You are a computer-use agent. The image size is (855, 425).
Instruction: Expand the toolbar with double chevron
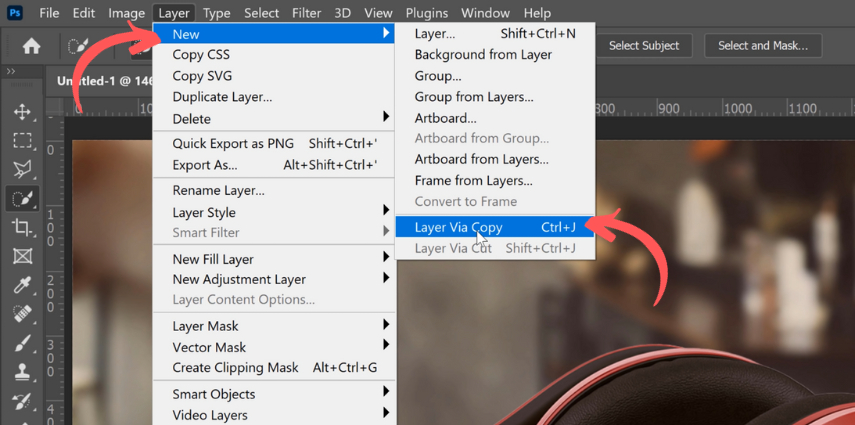coord(10,71)
